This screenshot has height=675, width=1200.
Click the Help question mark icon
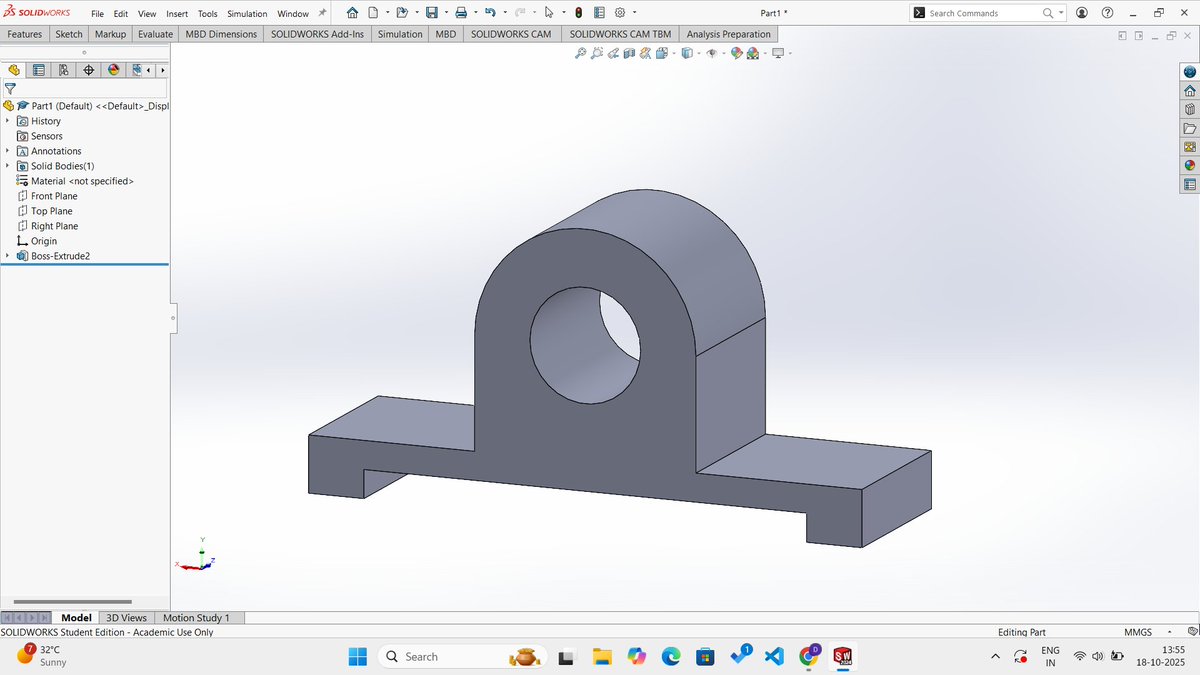[1107, 13]
